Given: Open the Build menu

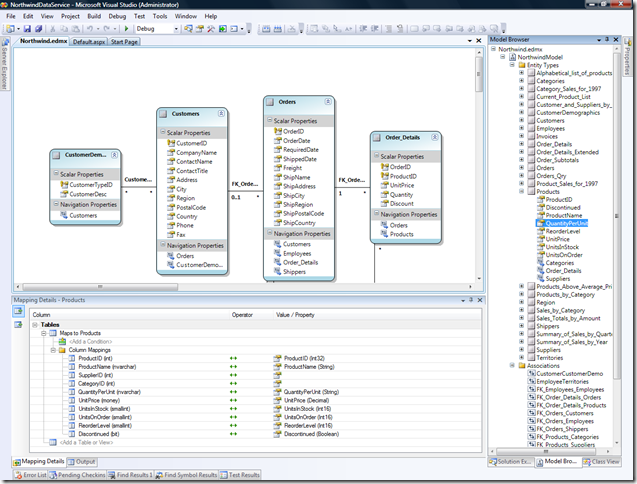Looking at the screenshot, I should [96, 17].
